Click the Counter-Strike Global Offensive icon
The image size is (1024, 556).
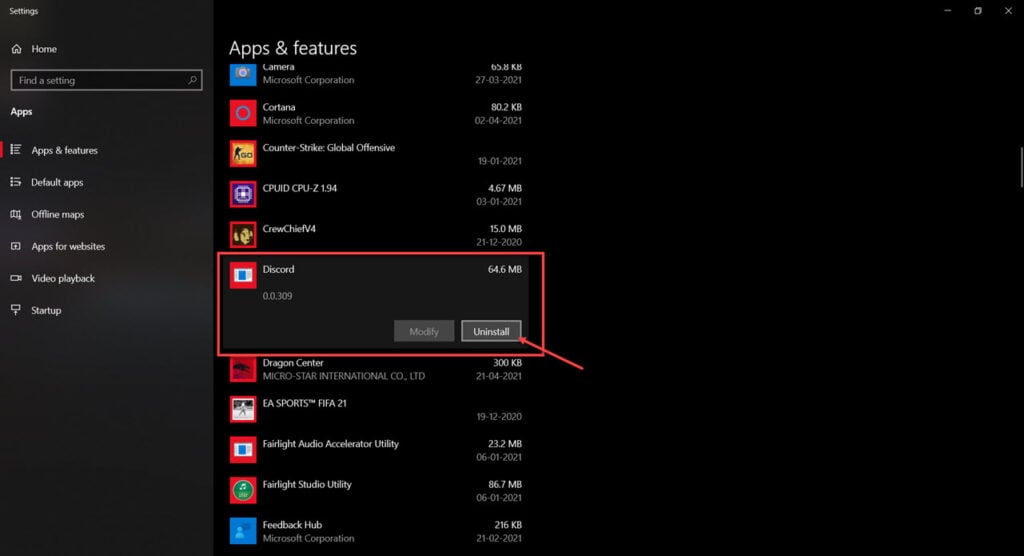(x=243, y=154)
